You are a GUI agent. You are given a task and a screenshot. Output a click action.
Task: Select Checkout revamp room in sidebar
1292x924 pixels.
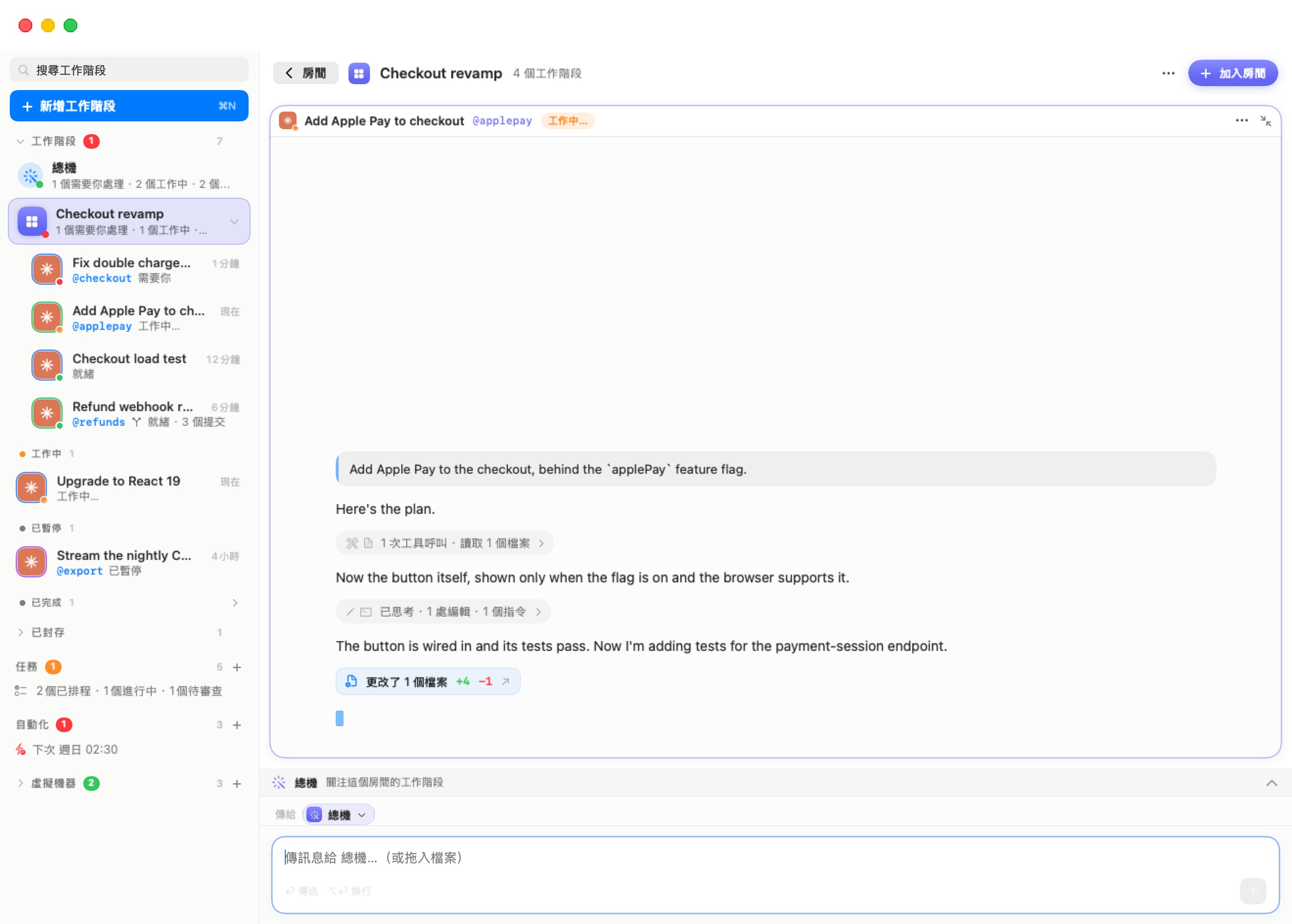click(129, 222)
